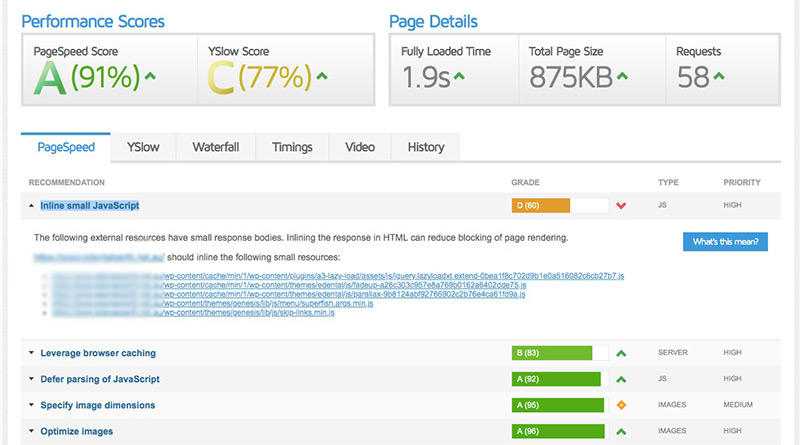
Task: Click the GRADE column header
Action: (525, 182)
